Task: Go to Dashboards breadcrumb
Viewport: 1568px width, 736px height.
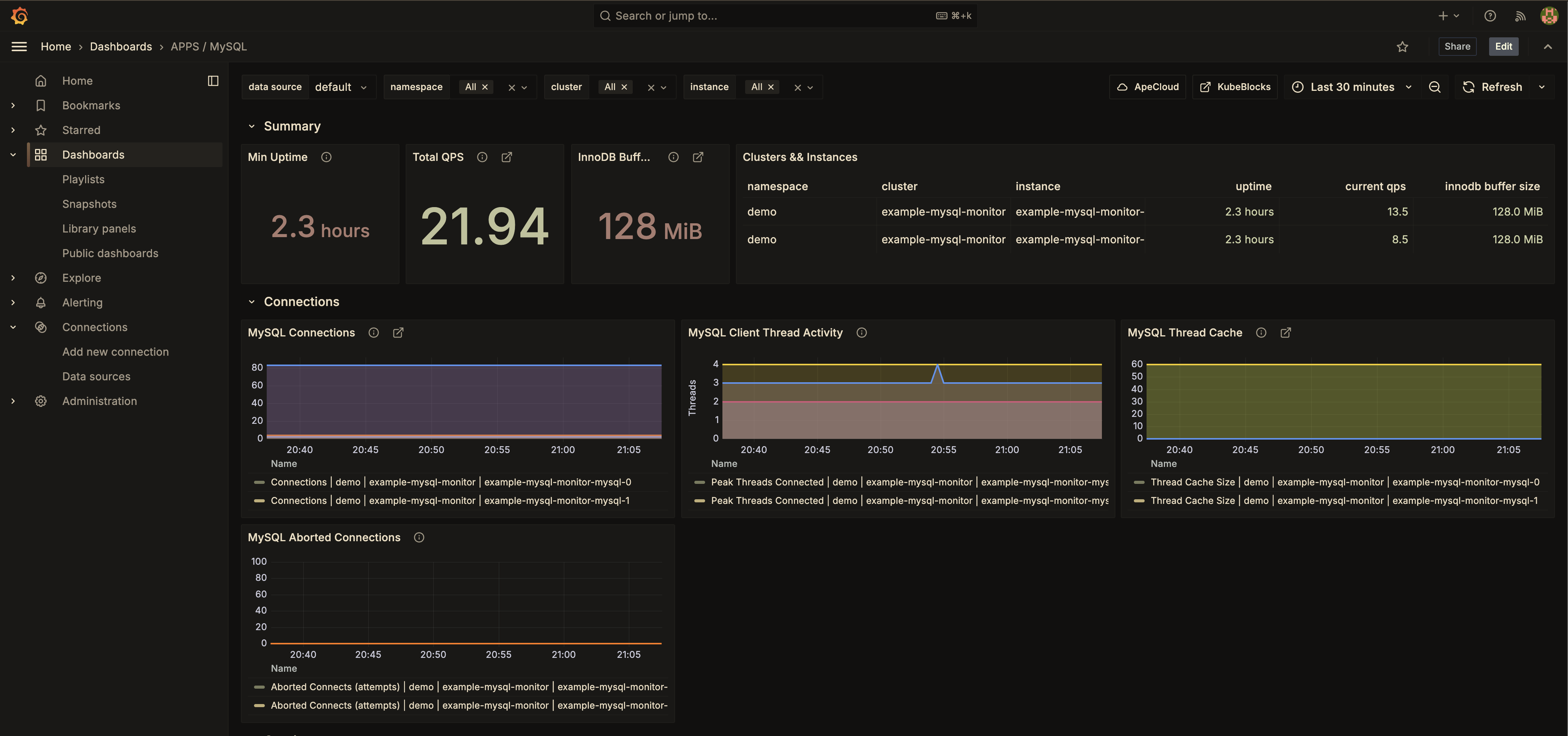Action: click(121, 47)
